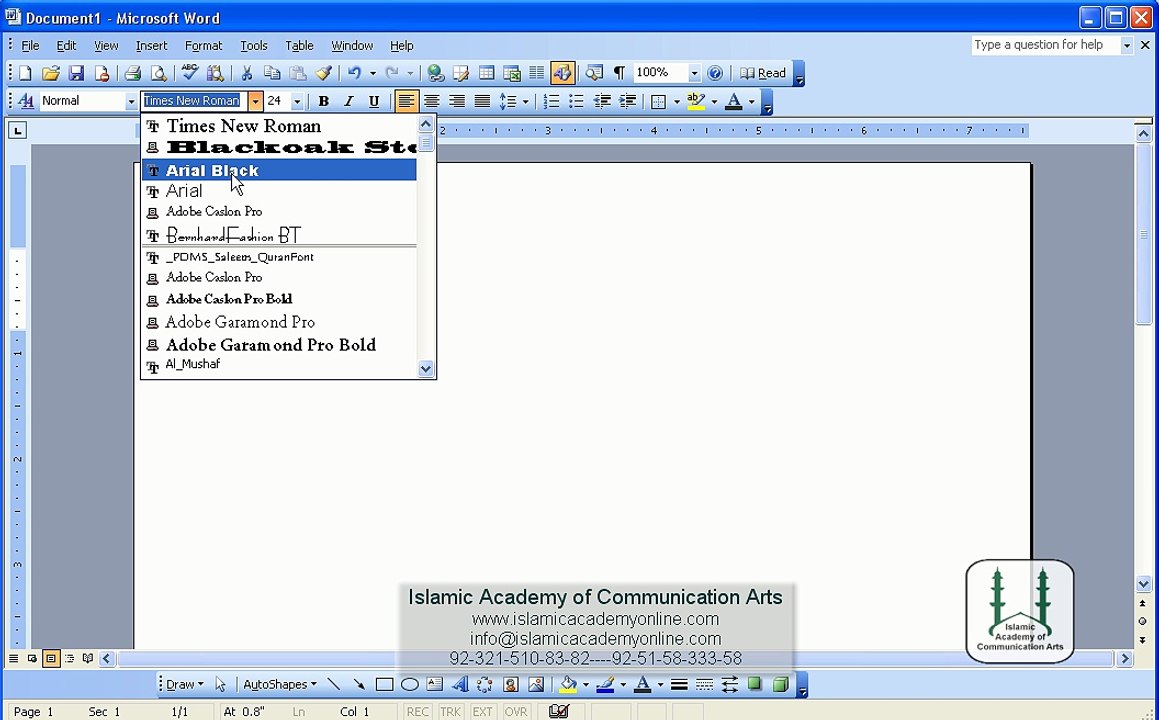Open the Insert Table icon

[486, 73]
